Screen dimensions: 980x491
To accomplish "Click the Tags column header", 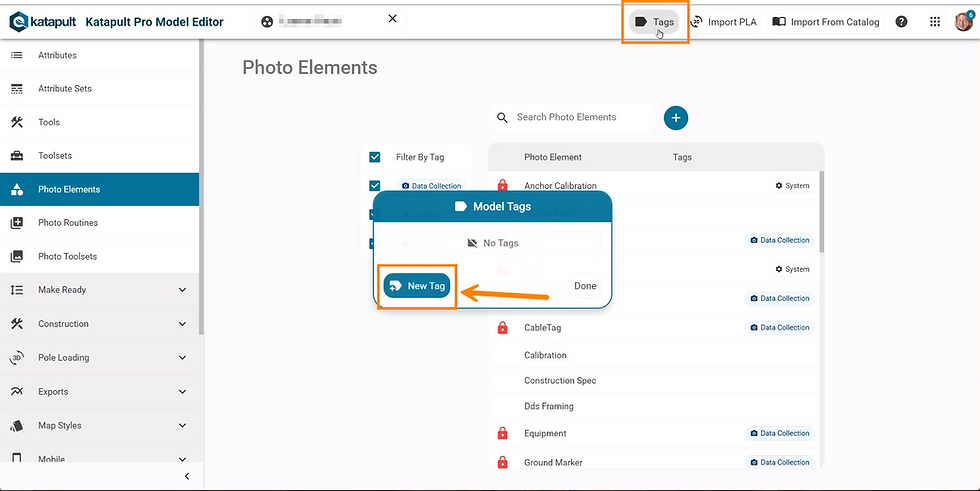I will (x=682, y=157).
